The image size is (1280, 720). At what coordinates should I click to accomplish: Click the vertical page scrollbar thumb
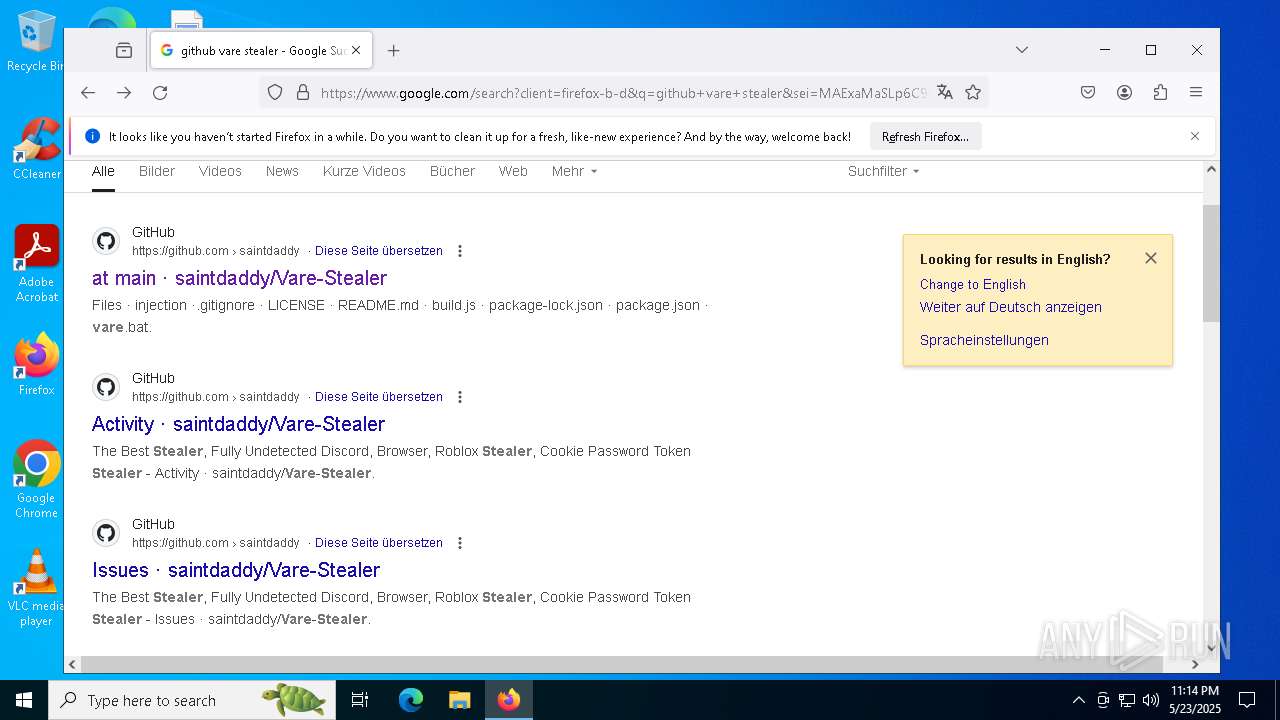[x=1211, y=262]
